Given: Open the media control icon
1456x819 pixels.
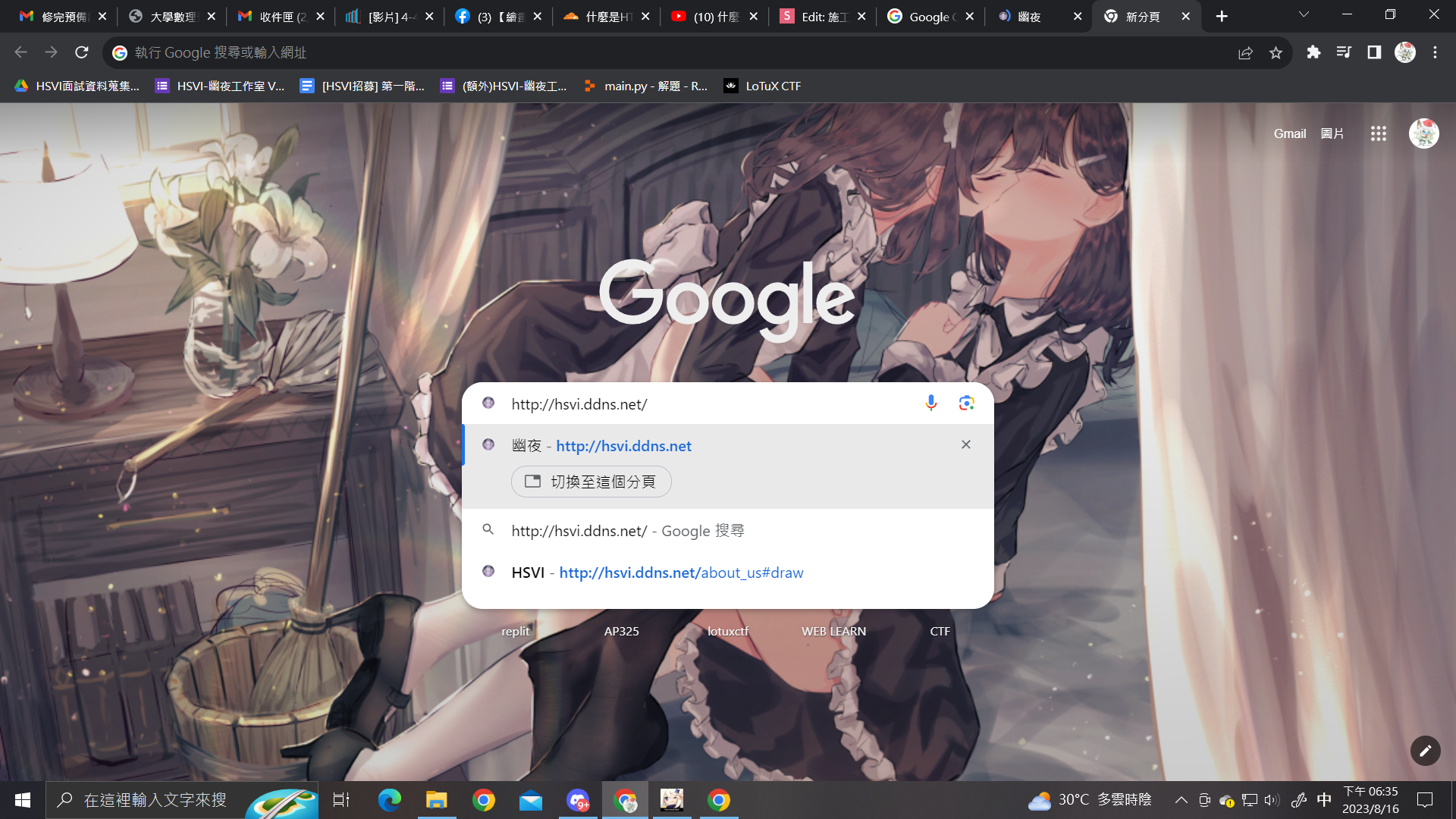Looking at the screenshot, I should pos(1344,52).
